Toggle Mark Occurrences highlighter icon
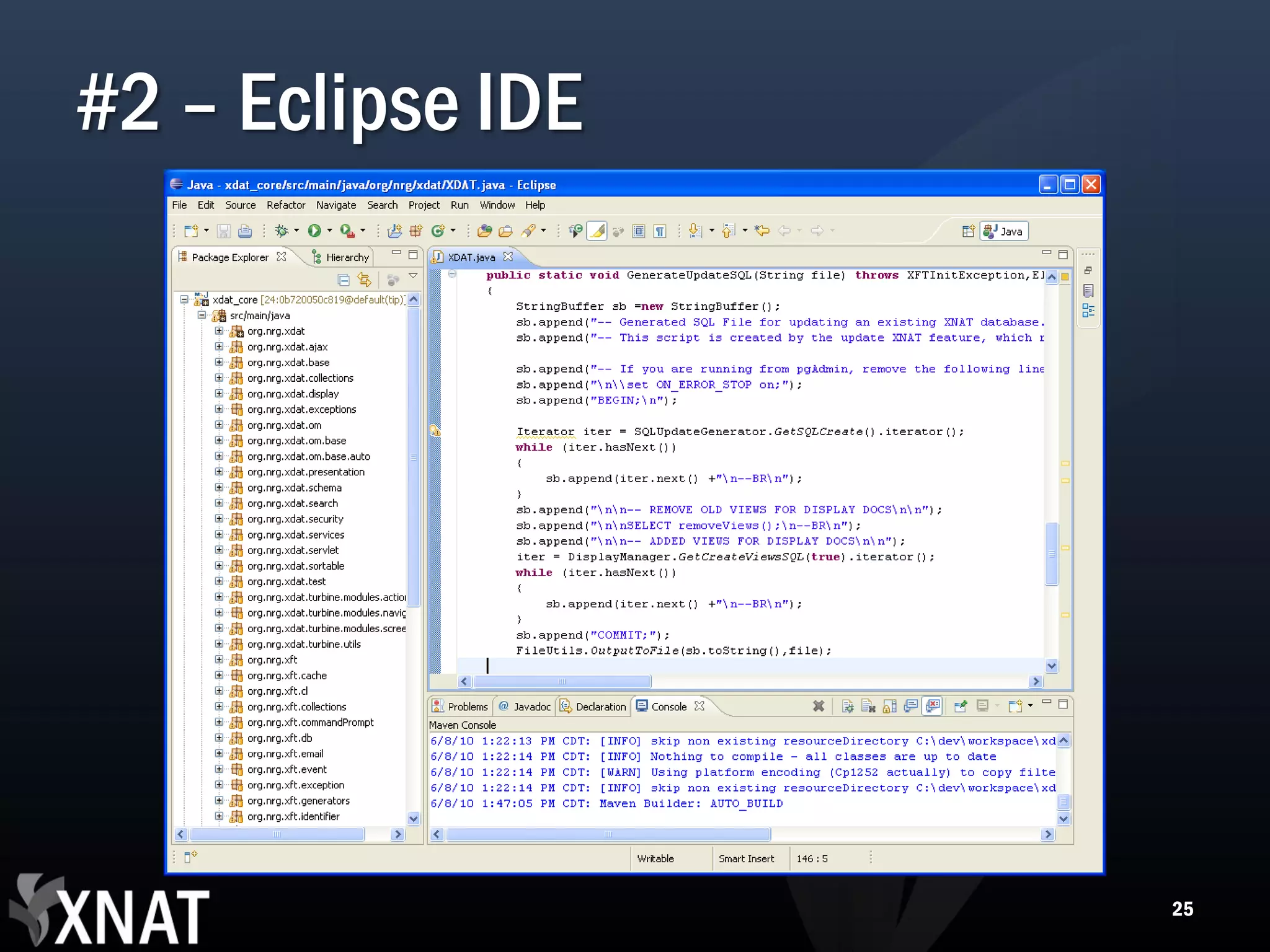1270x952 pixels. pyautogui.click(x=597, y=231)
